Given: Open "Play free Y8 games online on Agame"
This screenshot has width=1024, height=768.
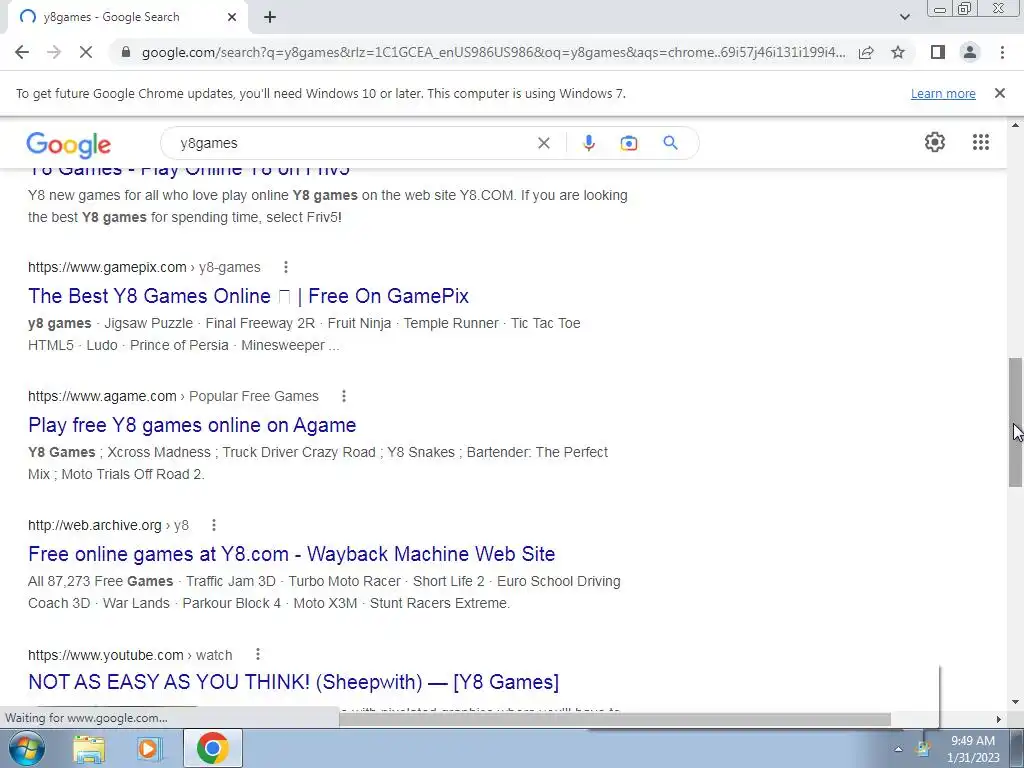Looking at the screenshot, I should (192, 425).
